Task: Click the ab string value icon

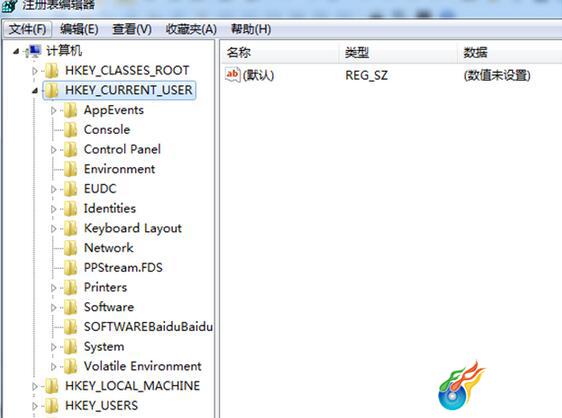Action: (232, 75)
